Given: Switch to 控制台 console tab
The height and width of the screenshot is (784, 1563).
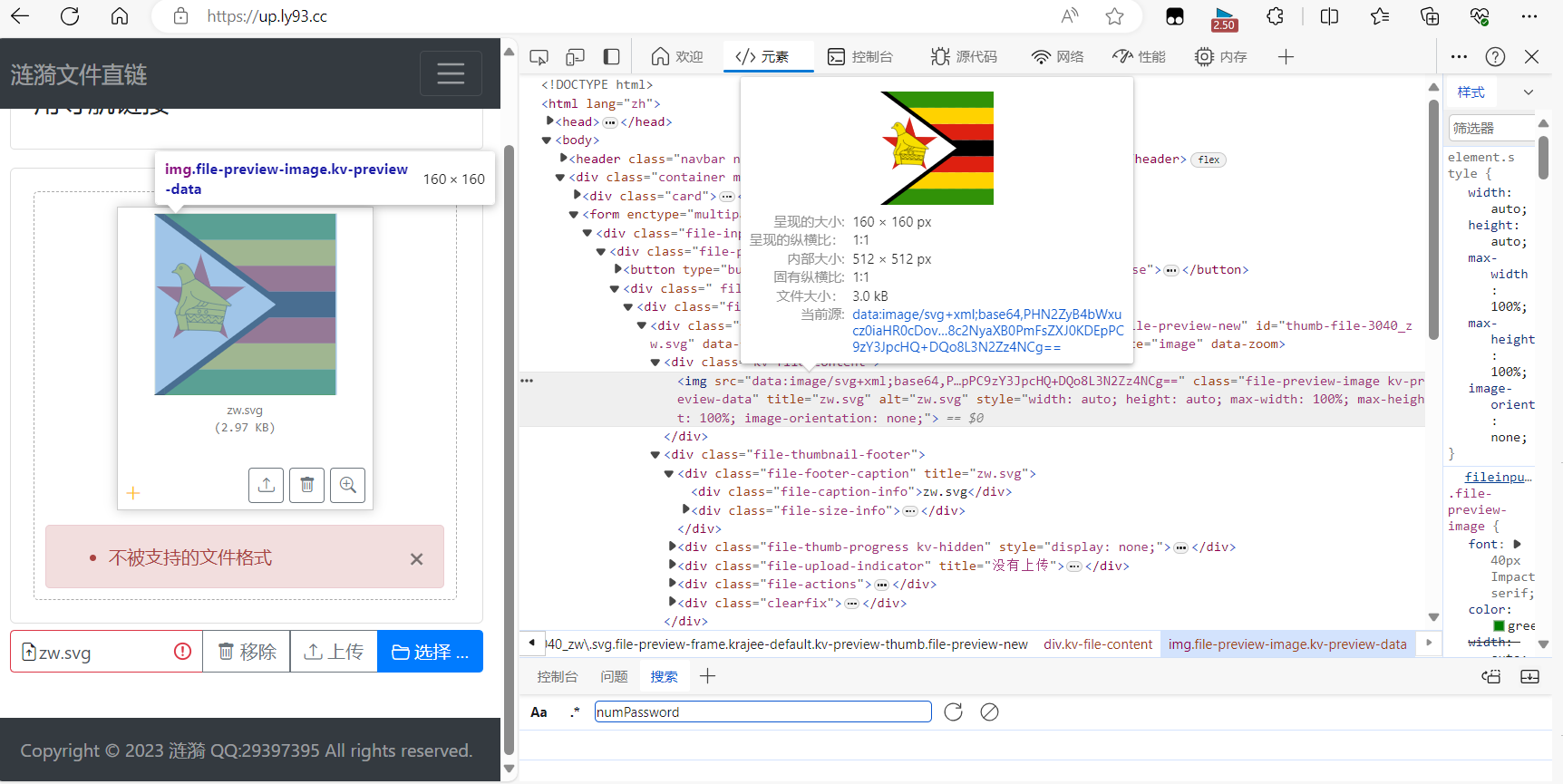Looking at the screenshot, I should pyautogui.click(x=860, y=57).
